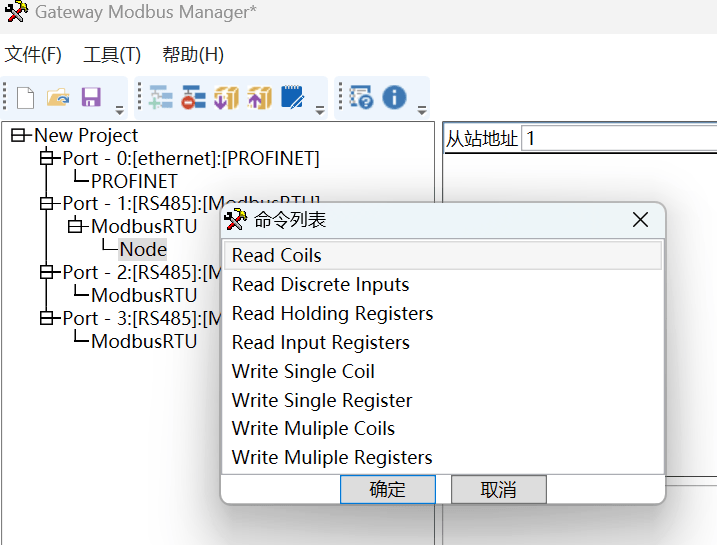Click the New file toolbar icon
717x545 pixels.
25,97
